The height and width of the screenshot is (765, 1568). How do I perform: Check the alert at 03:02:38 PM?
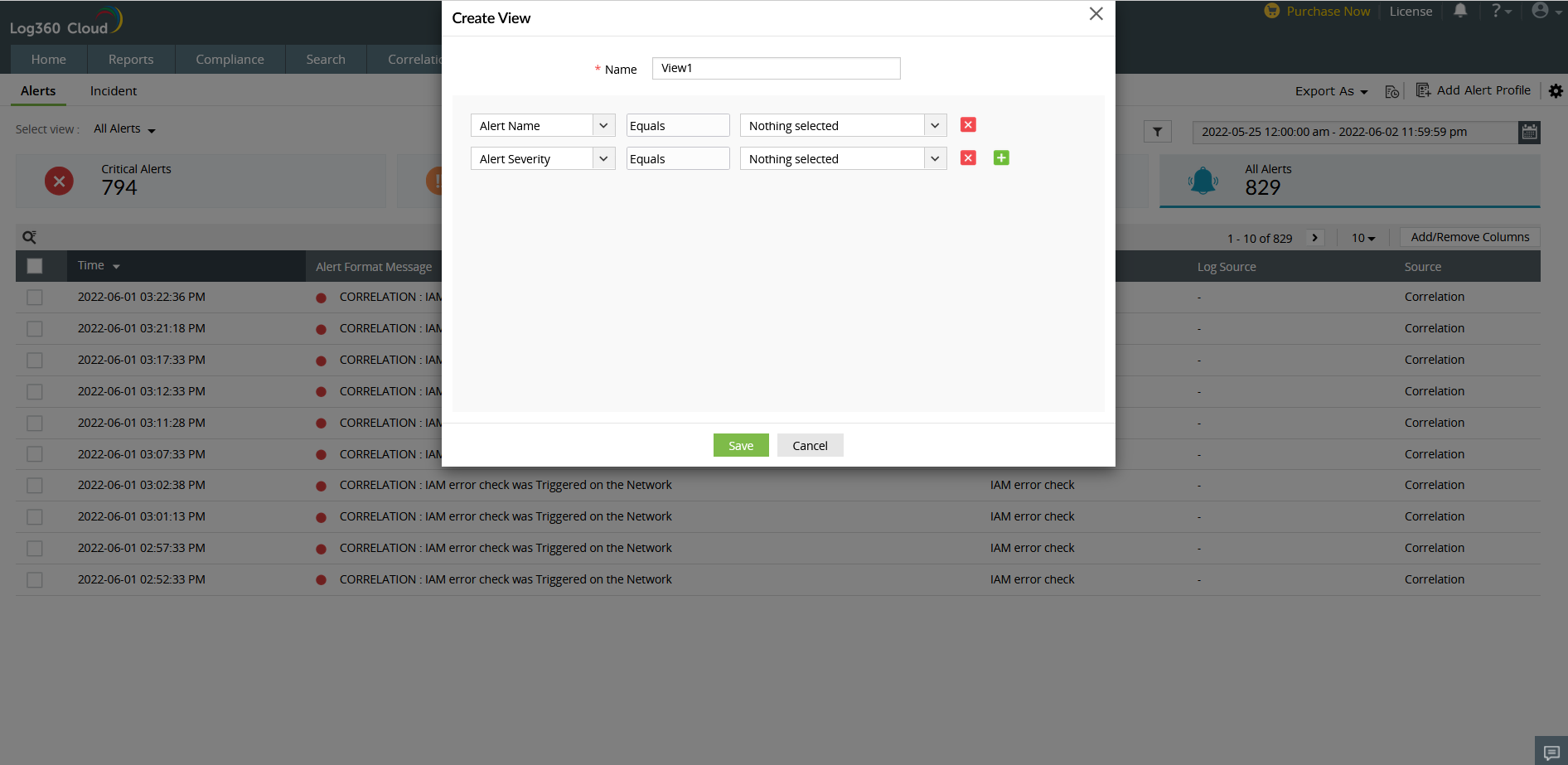[x=35, y=486]
